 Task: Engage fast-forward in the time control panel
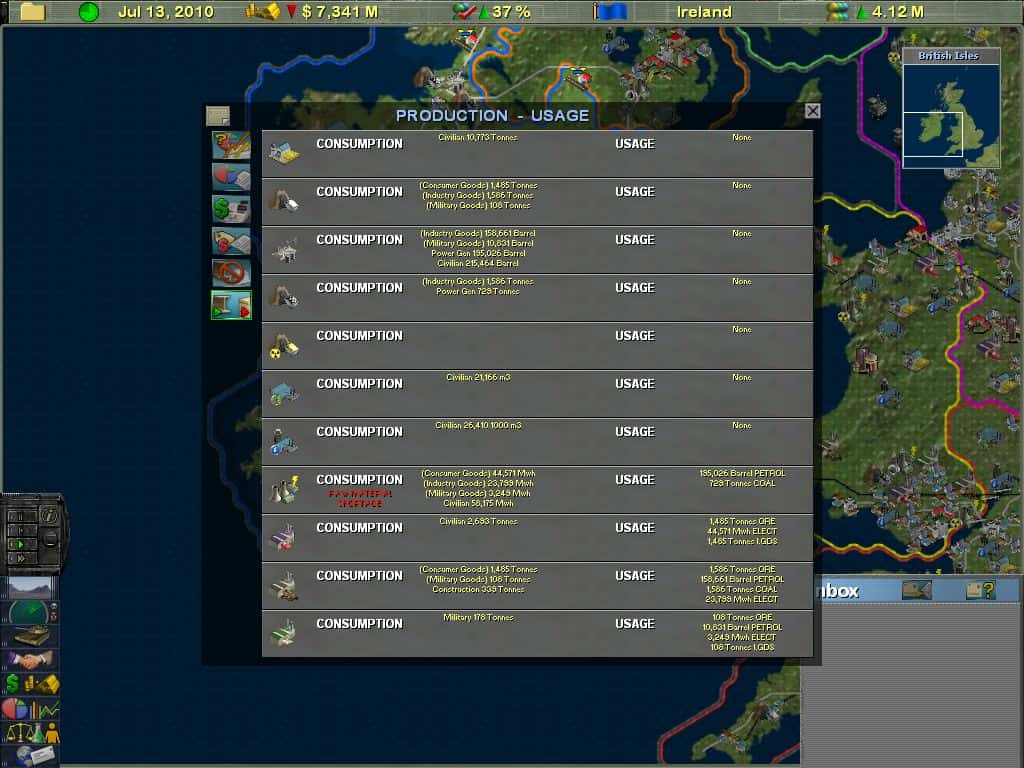click(x=21, y=557)
